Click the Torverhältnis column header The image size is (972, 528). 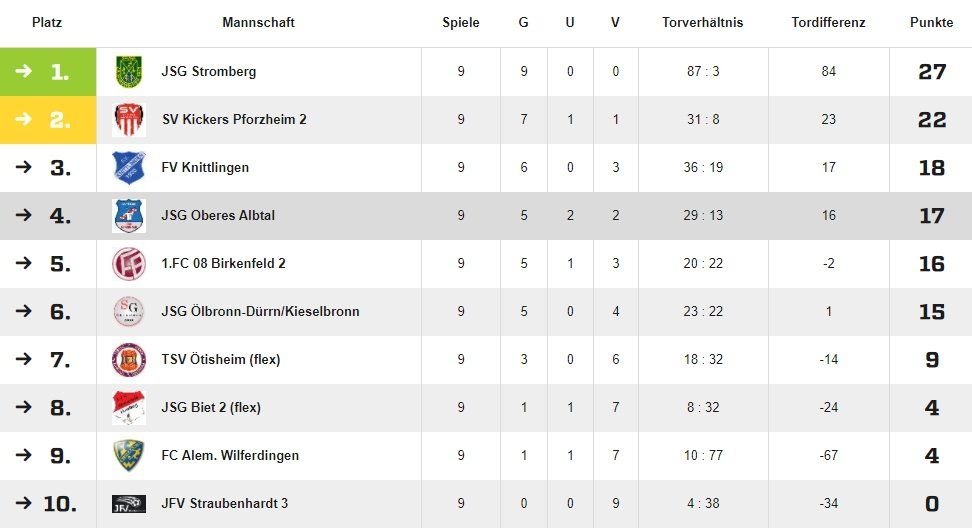click(x=702, y=23)
